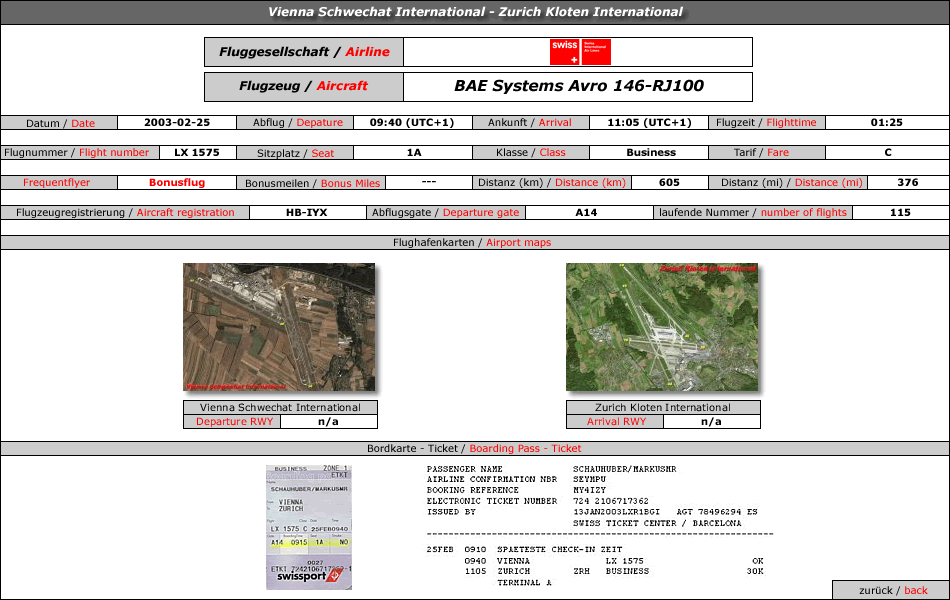Click the HB-IYX aircraft registration value
The image size is (950, 600).
(x=307, y=213)
